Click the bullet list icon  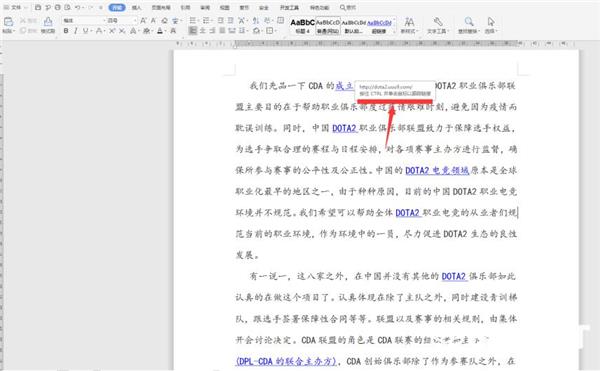pyautogui.click(x=194, y=21)
